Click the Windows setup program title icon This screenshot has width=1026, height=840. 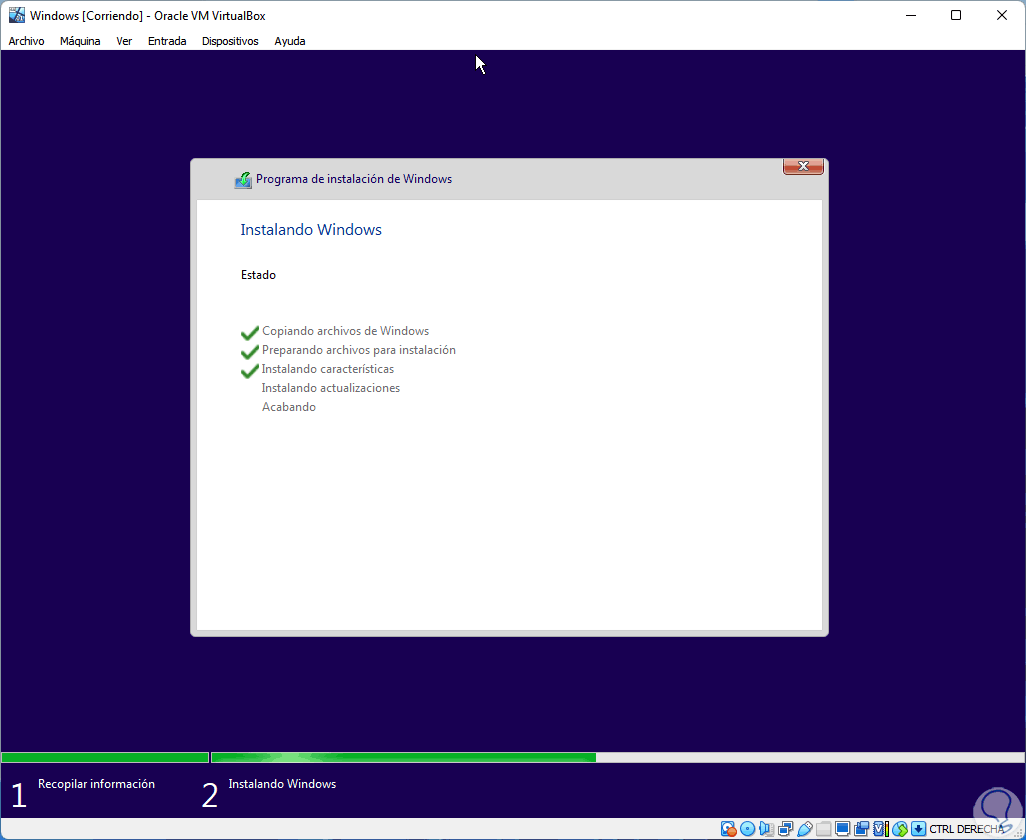[243, 180]
